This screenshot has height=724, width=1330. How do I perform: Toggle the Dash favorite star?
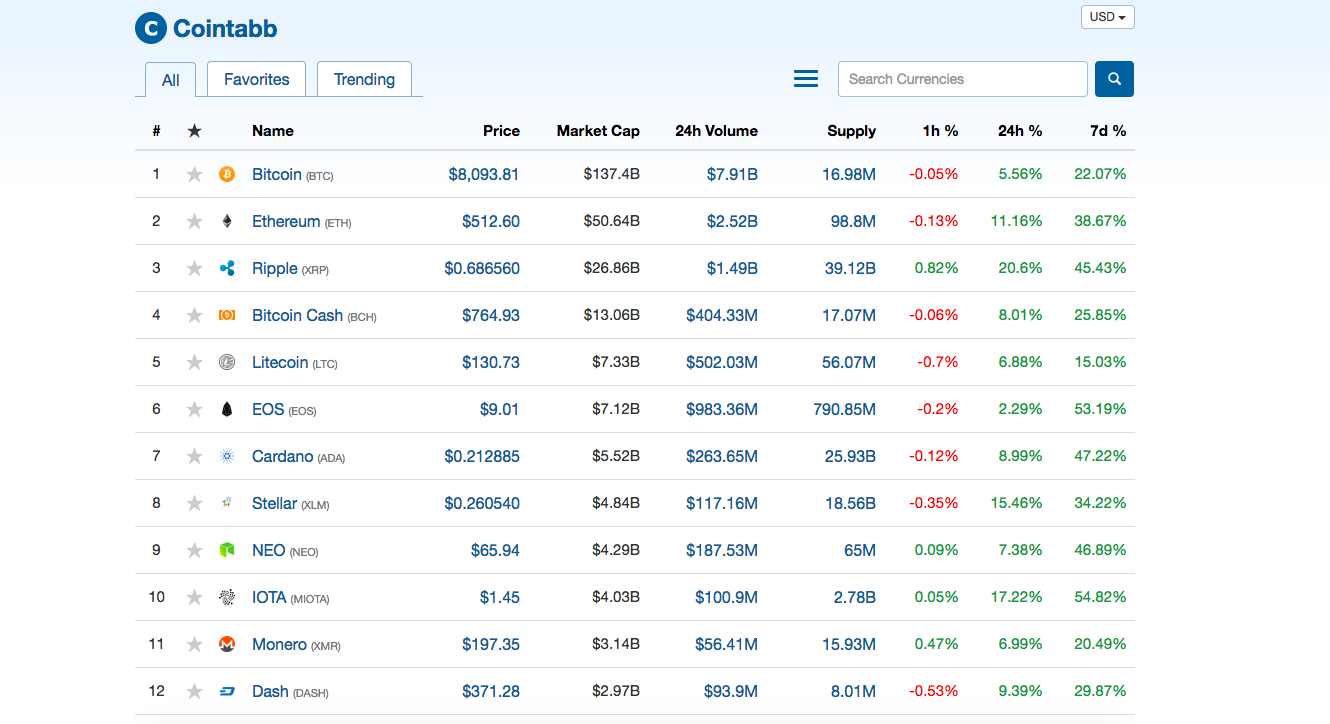pyautogui.click(x=194, y=691)
